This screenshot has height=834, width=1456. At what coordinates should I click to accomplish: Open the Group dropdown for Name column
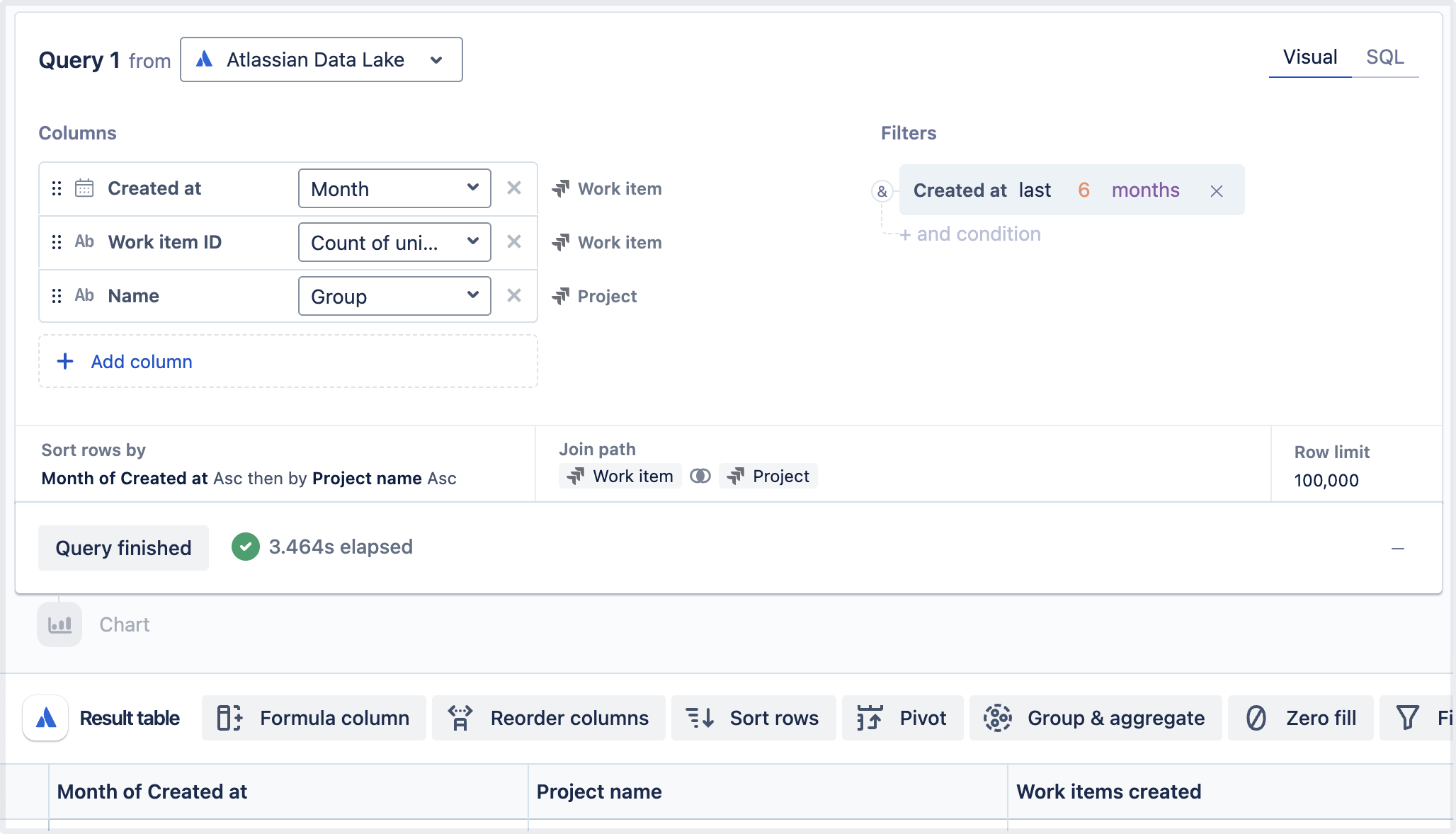(x=394, y=296)
